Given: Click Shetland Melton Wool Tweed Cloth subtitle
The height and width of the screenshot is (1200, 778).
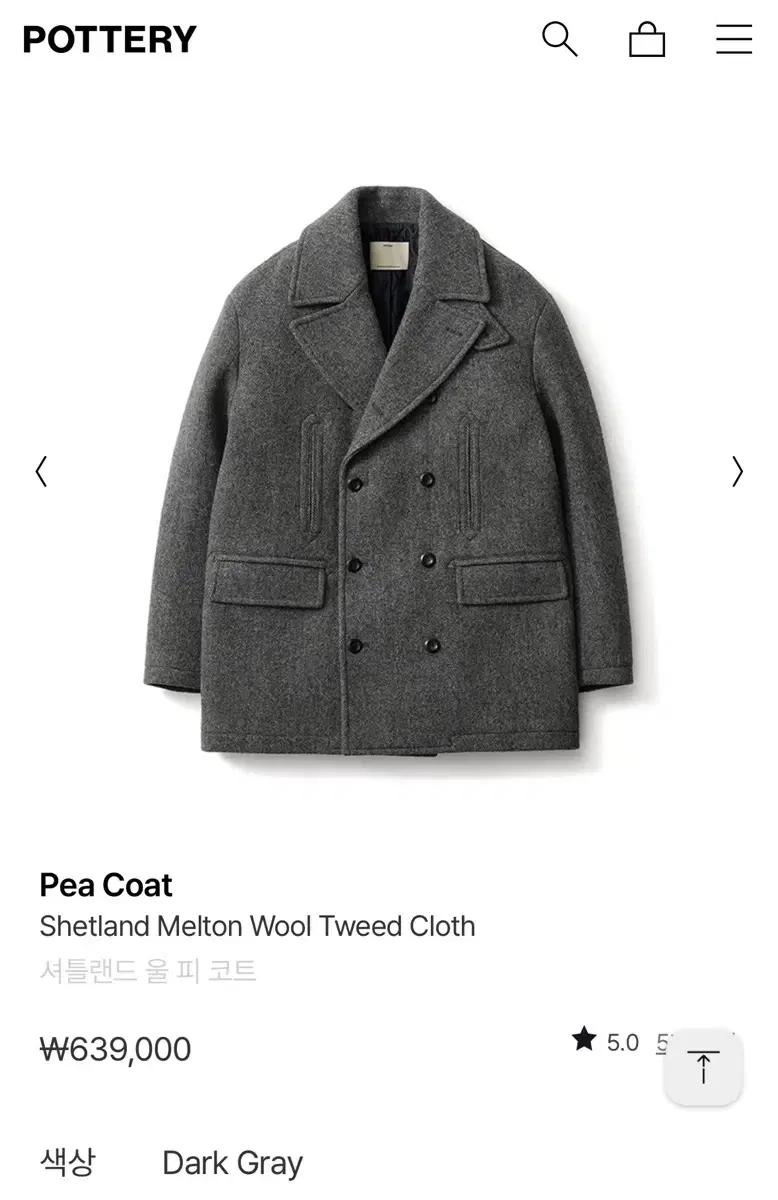Looking at the screenshot, I should coord(257,926).
